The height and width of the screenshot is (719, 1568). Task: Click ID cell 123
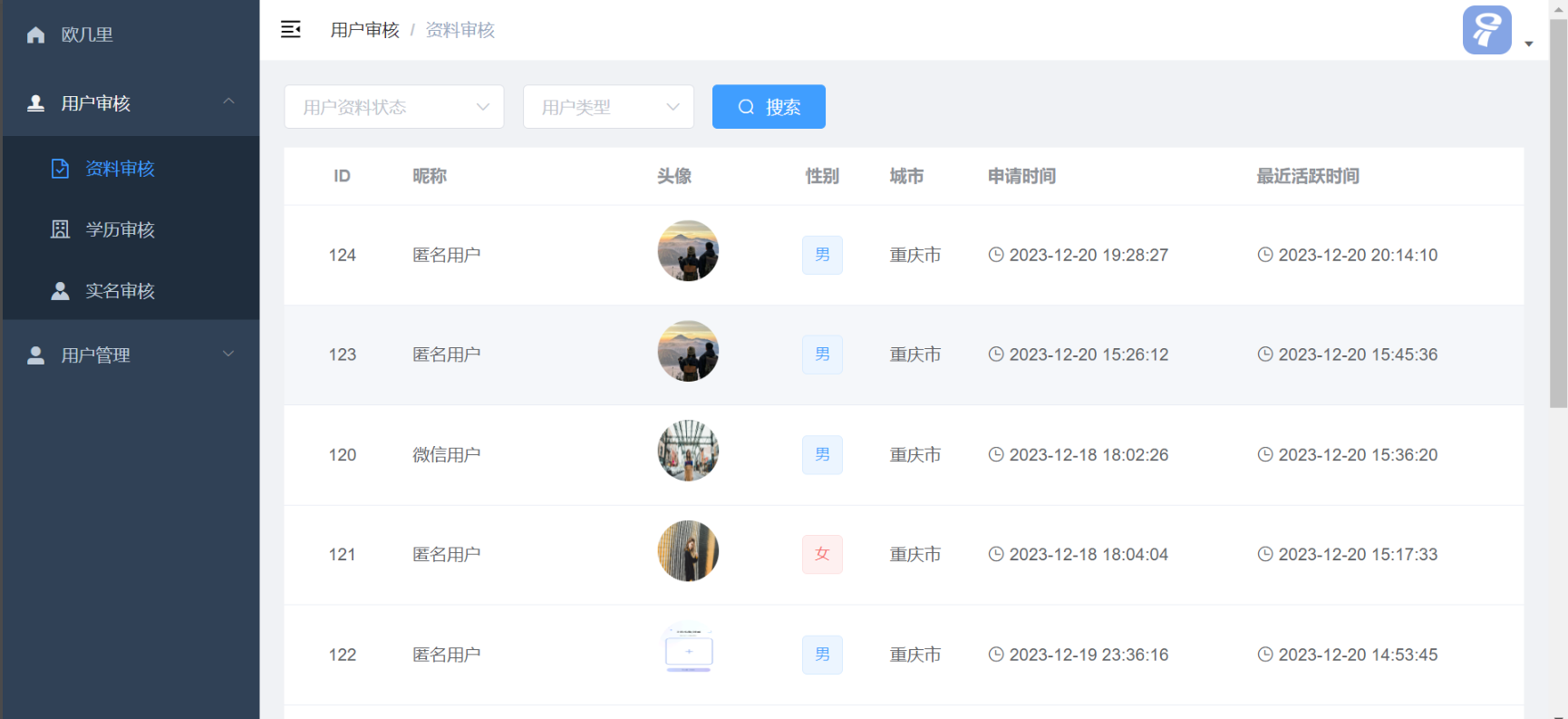coord(343,355)
